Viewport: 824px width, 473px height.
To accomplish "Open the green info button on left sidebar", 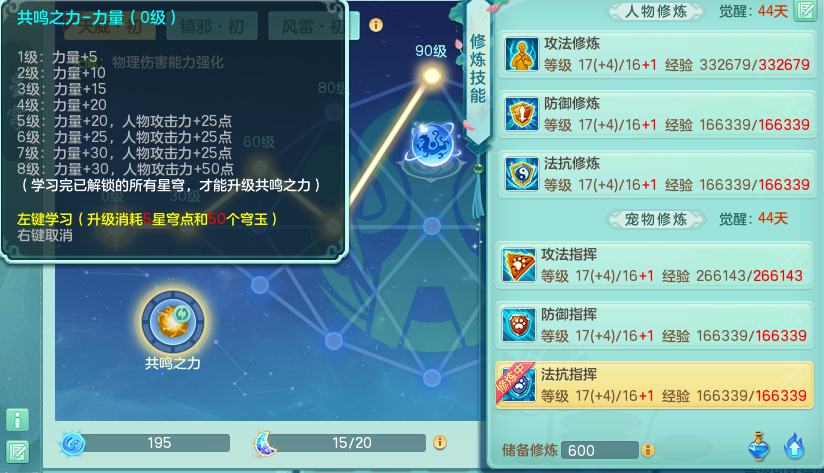I will (17, 420).
